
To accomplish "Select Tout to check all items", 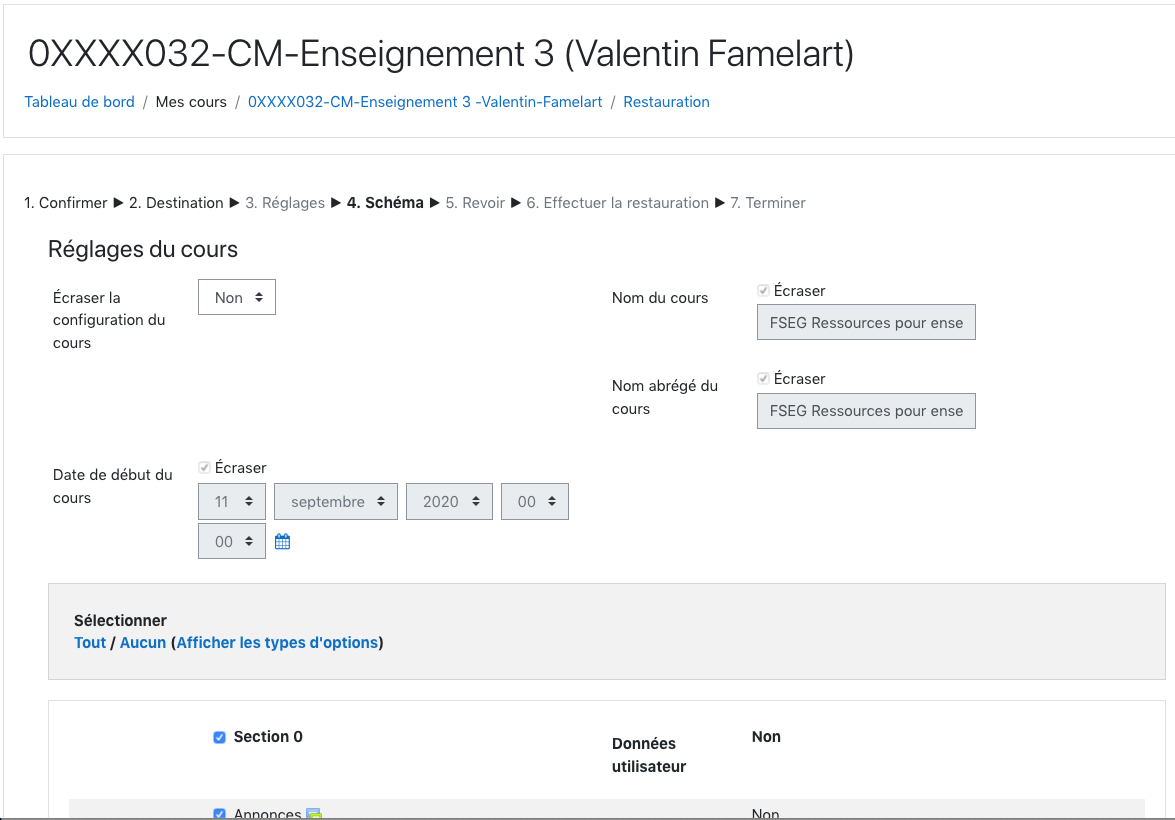I will pyautogui.click(x=90, y=642).
